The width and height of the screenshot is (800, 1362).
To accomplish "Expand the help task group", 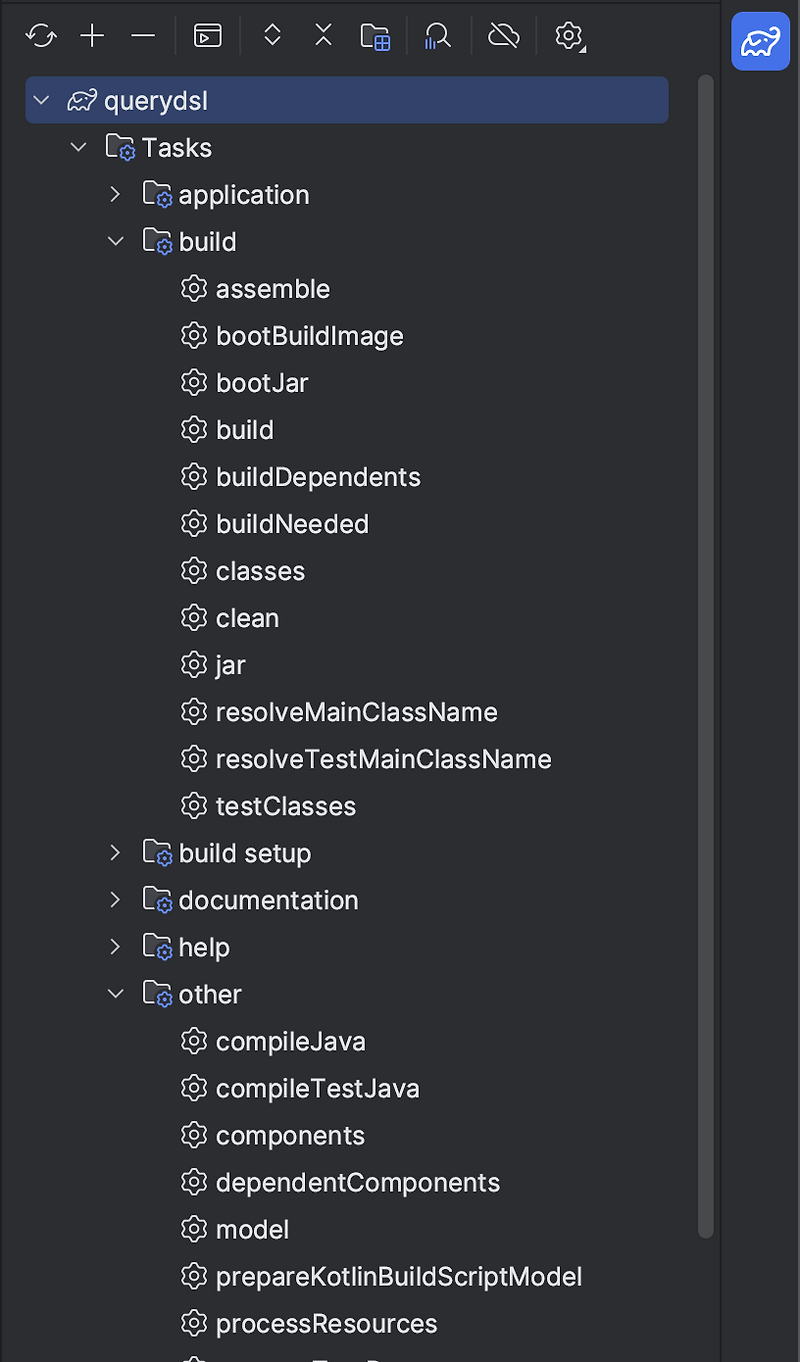I will [115, 946].
